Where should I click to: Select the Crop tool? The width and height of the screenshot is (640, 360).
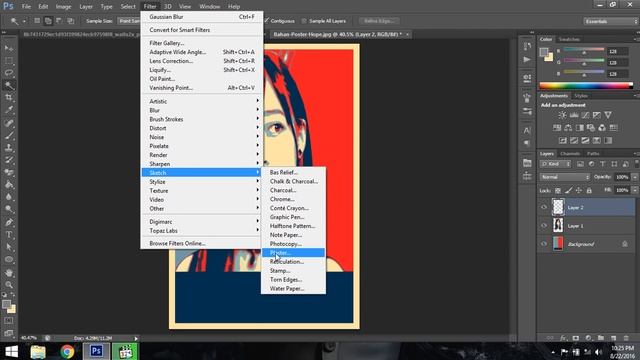tap(9, 98)
